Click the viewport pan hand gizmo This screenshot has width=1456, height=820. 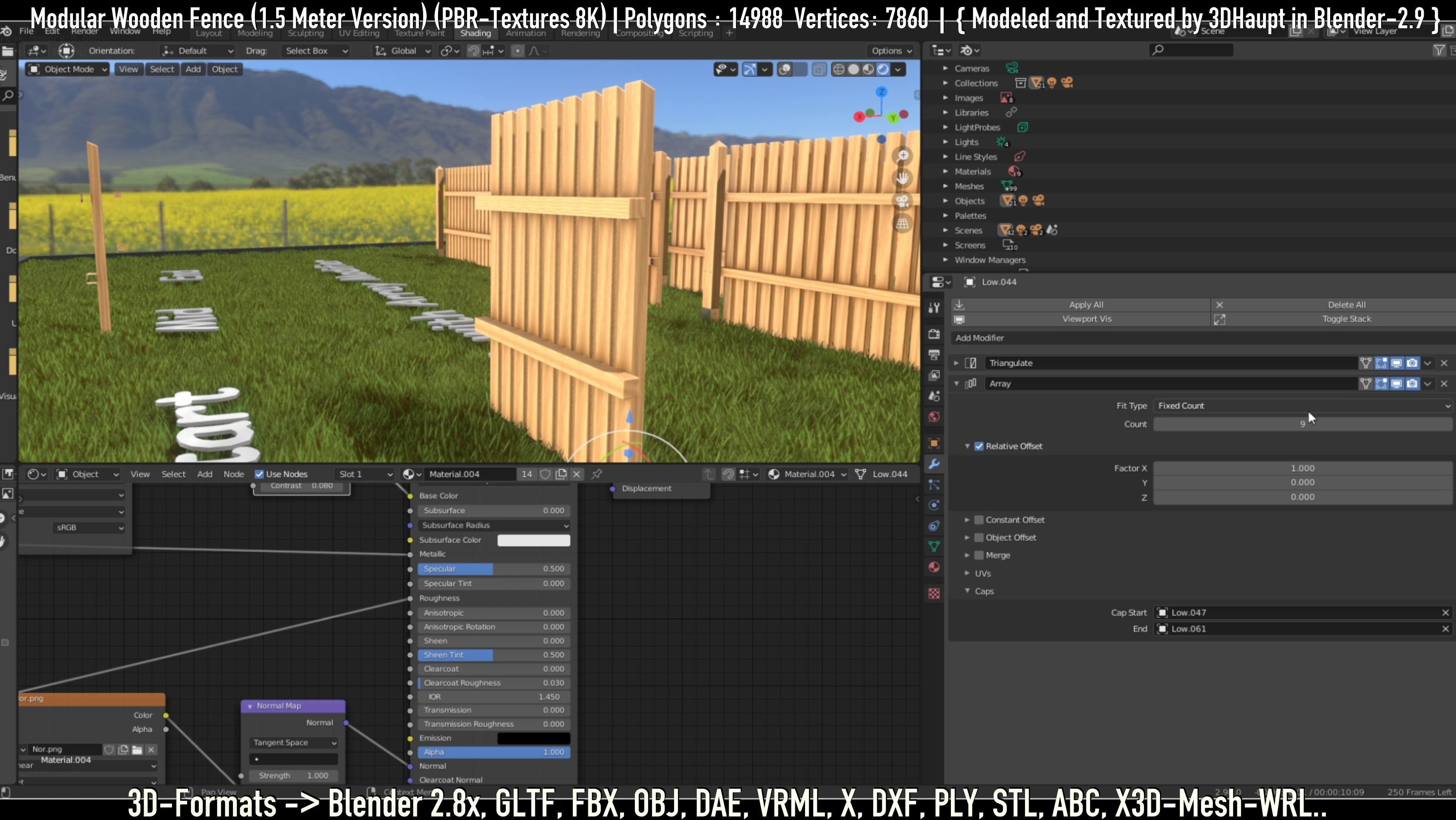click(903, 178)
